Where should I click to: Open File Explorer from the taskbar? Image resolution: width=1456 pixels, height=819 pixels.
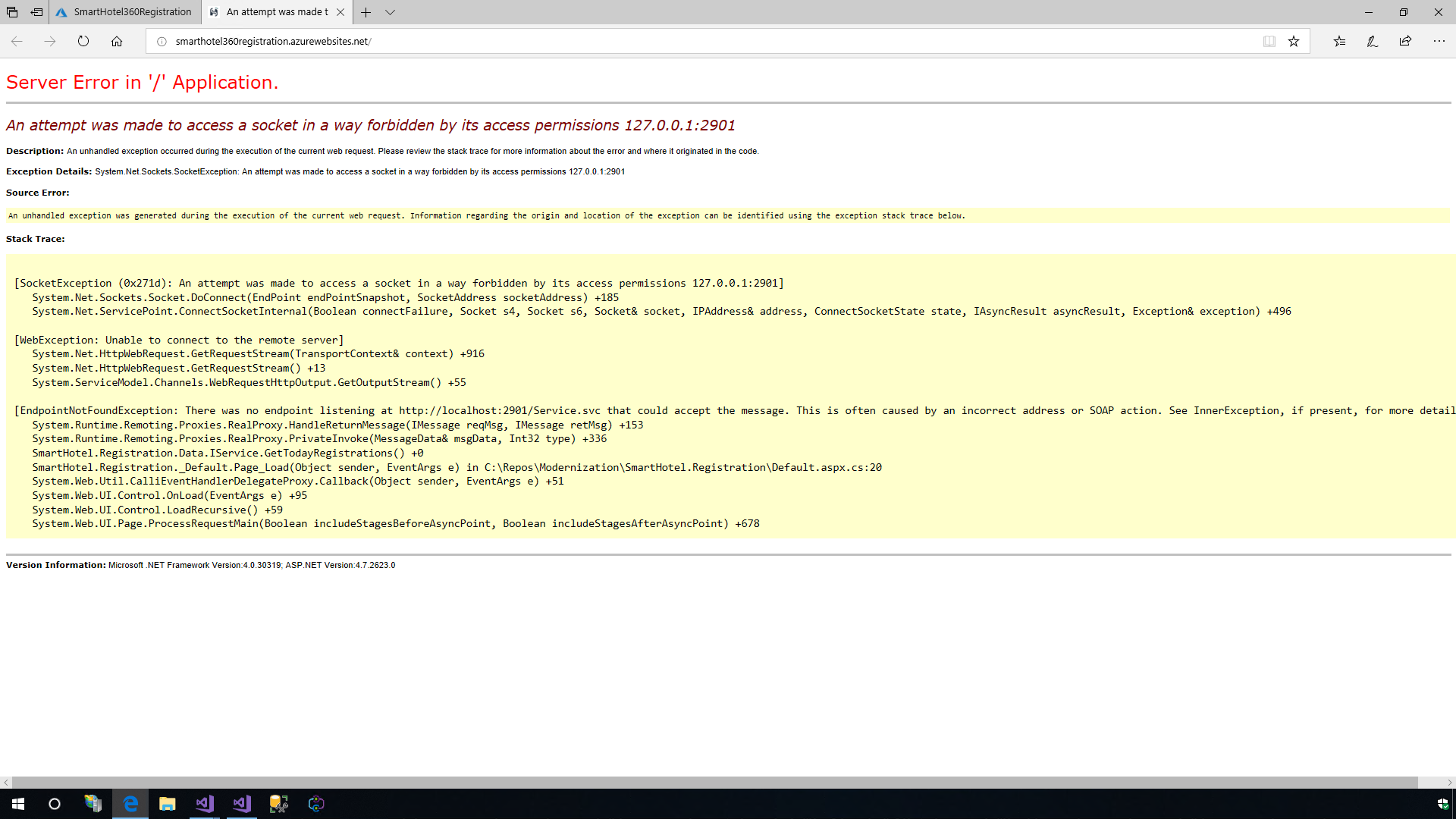pos(167,804)
